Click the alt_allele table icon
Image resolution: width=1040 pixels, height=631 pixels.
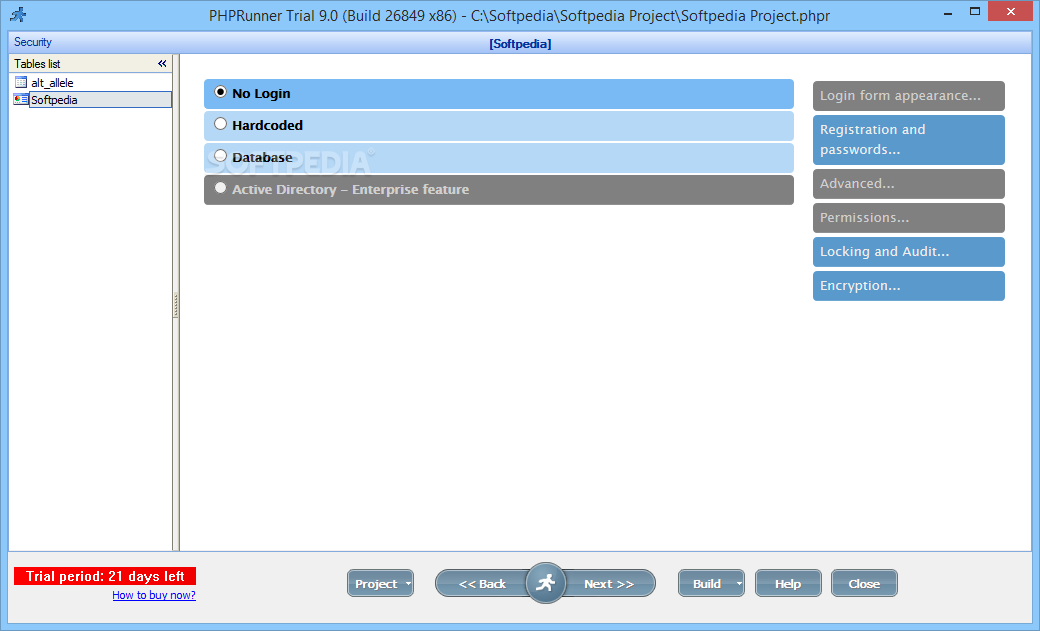click(21, 82)
